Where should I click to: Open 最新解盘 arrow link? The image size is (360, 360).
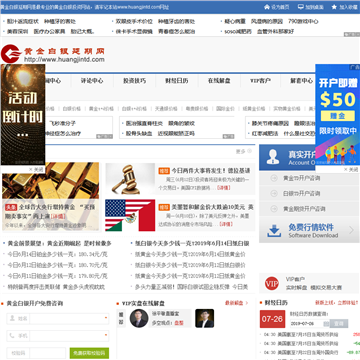236,303
